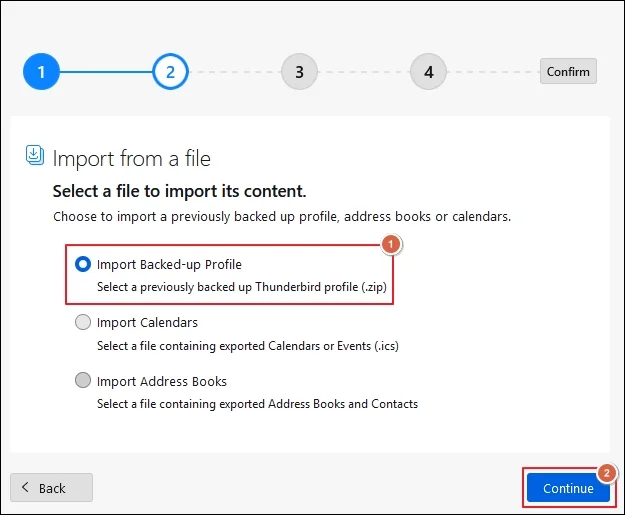Click 'Select a file to import its content.' text
Image resolution: width=625 pixels, height=515 pixels.
click(179, 191)
